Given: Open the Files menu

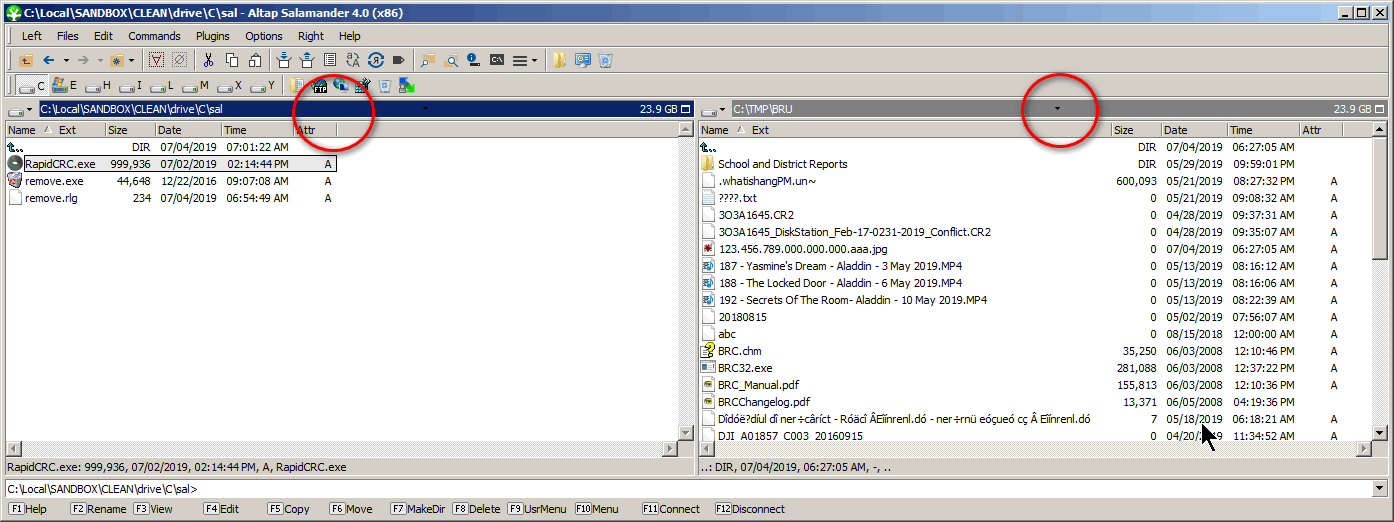Looking at the screenshot, I should click(68, 36).
